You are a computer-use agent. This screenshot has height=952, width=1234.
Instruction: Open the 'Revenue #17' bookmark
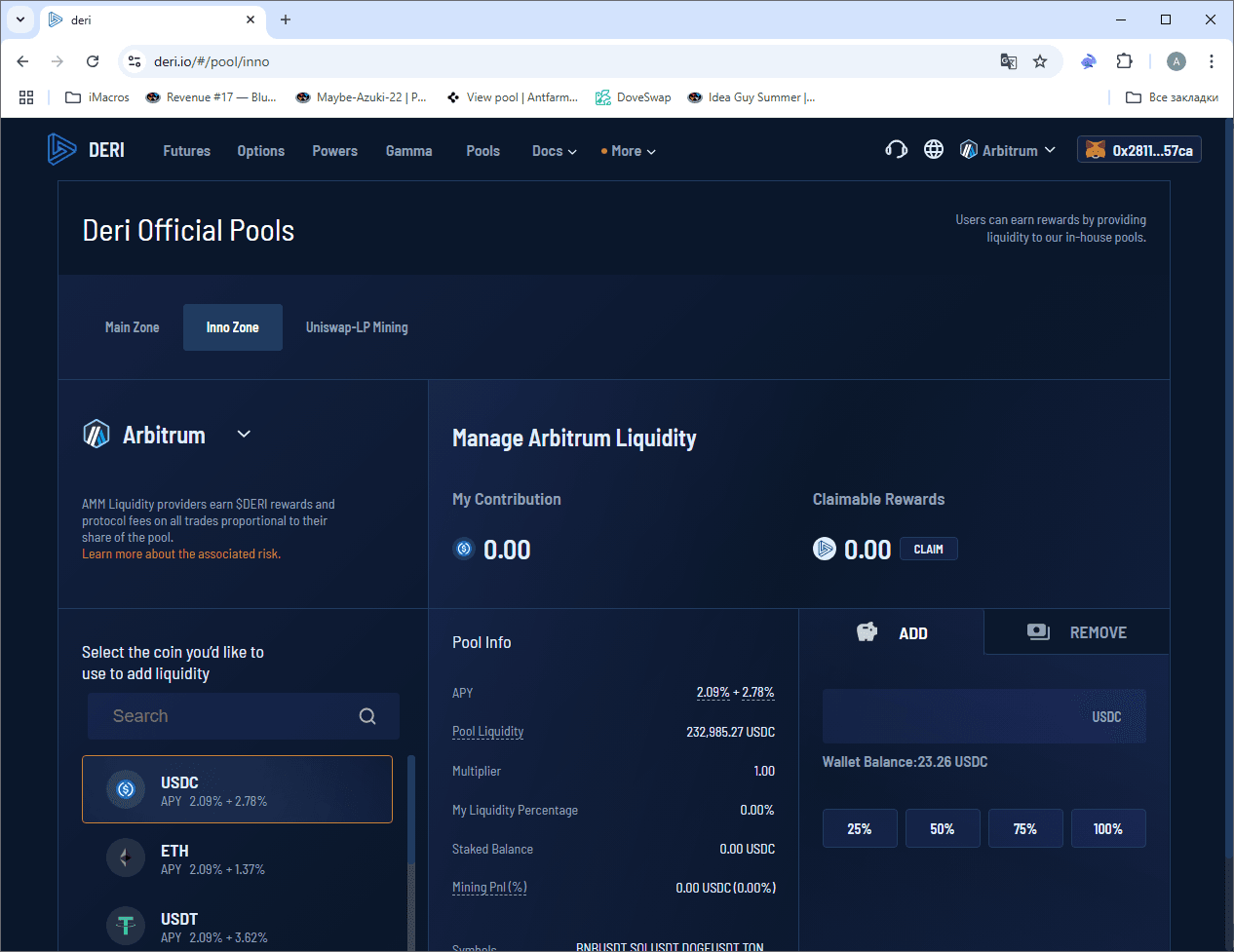pyautogui.click(x=211, y=97)
